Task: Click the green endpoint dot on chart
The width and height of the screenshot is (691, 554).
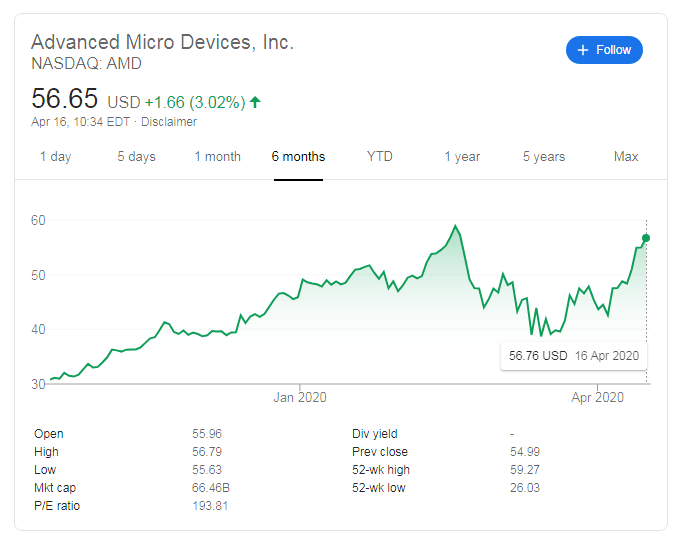Action: (x=646, y=238)
